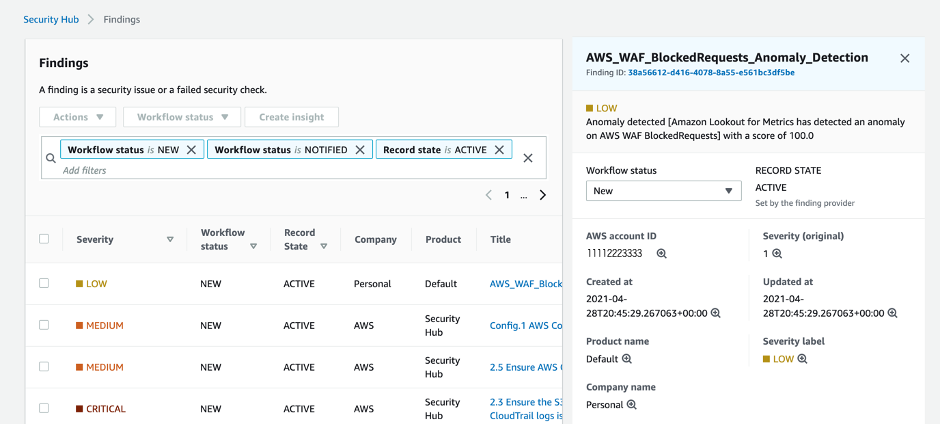Click Personal company cell

point(373,284)
